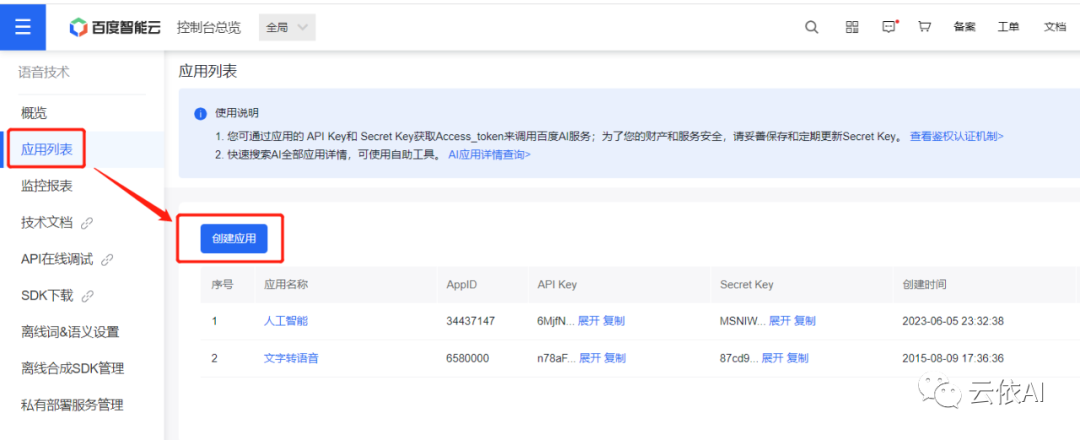The width and height of the screenshot is (1080, 440).
Task: Expand API Key for 人工智能 row
Action: pos(589,321)
